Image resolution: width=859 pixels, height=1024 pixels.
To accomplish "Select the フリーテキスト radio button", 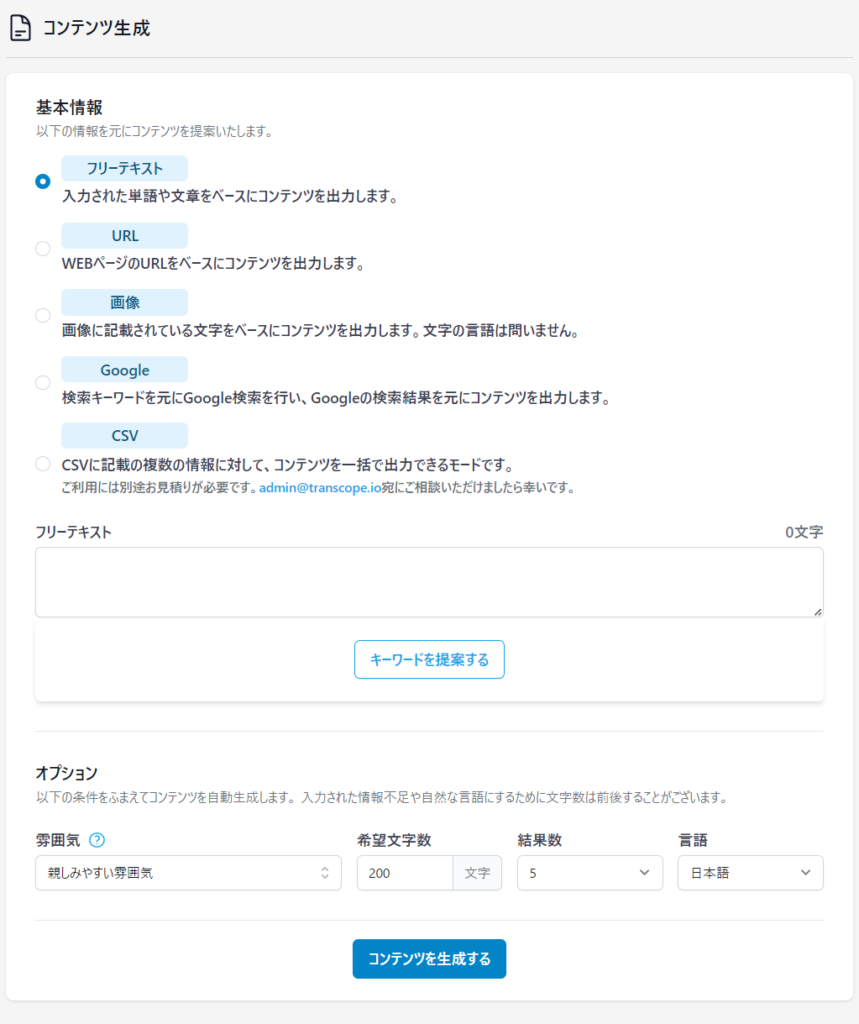I will click(42, 181).
